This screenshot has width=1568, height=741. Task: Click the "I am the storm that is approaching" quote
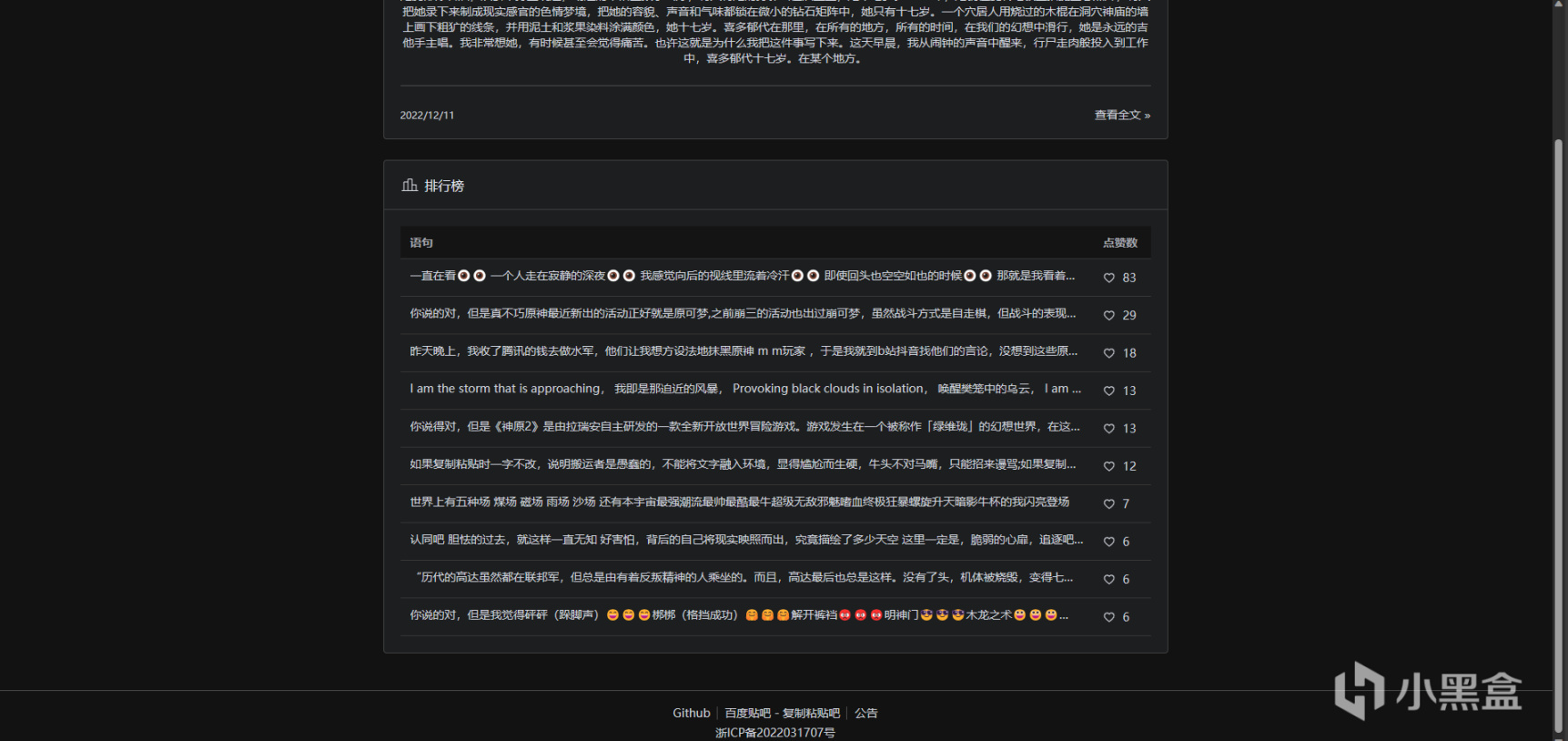745,389
